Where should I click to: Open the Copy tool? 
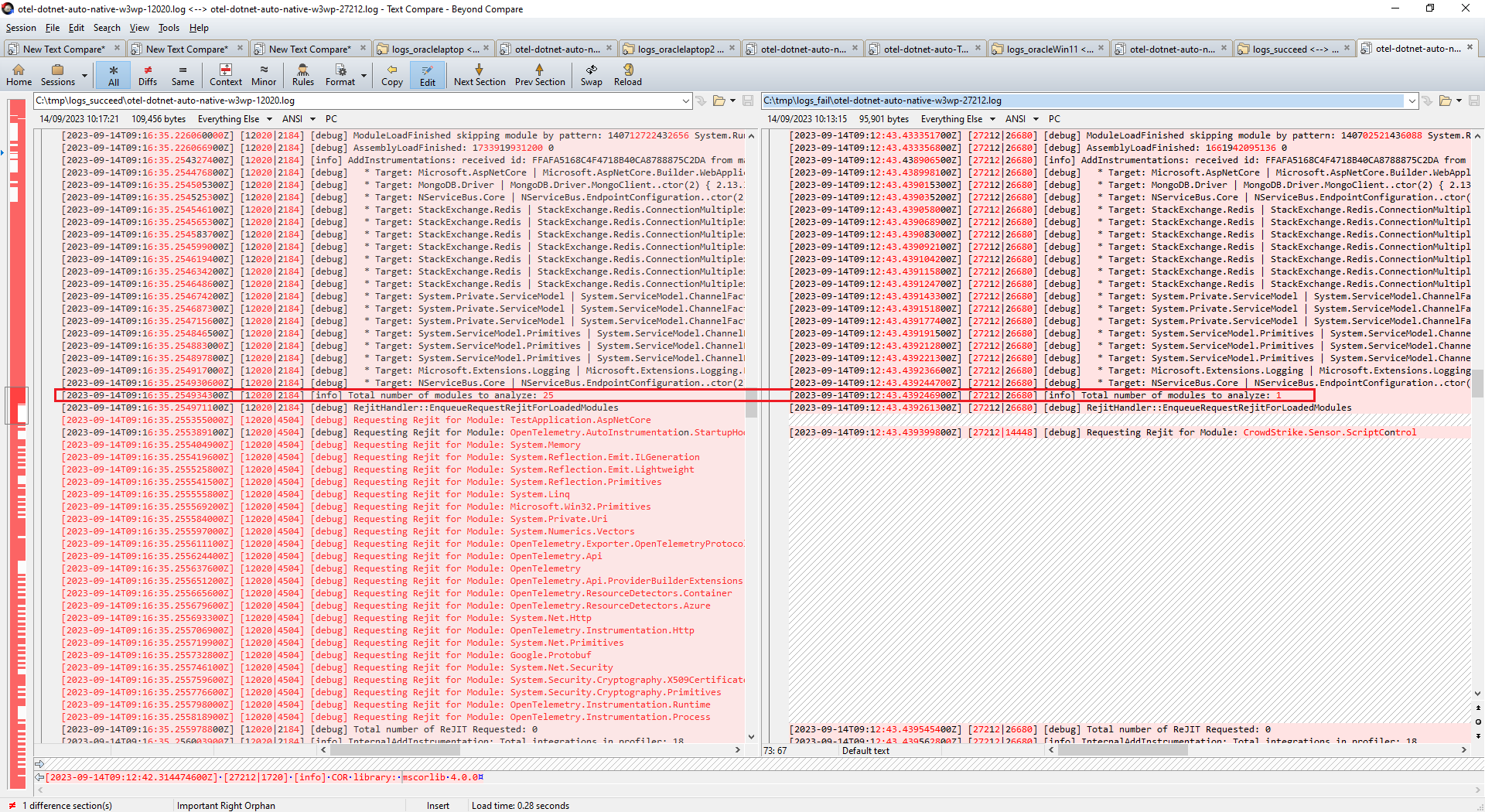[x=391, y=75]
